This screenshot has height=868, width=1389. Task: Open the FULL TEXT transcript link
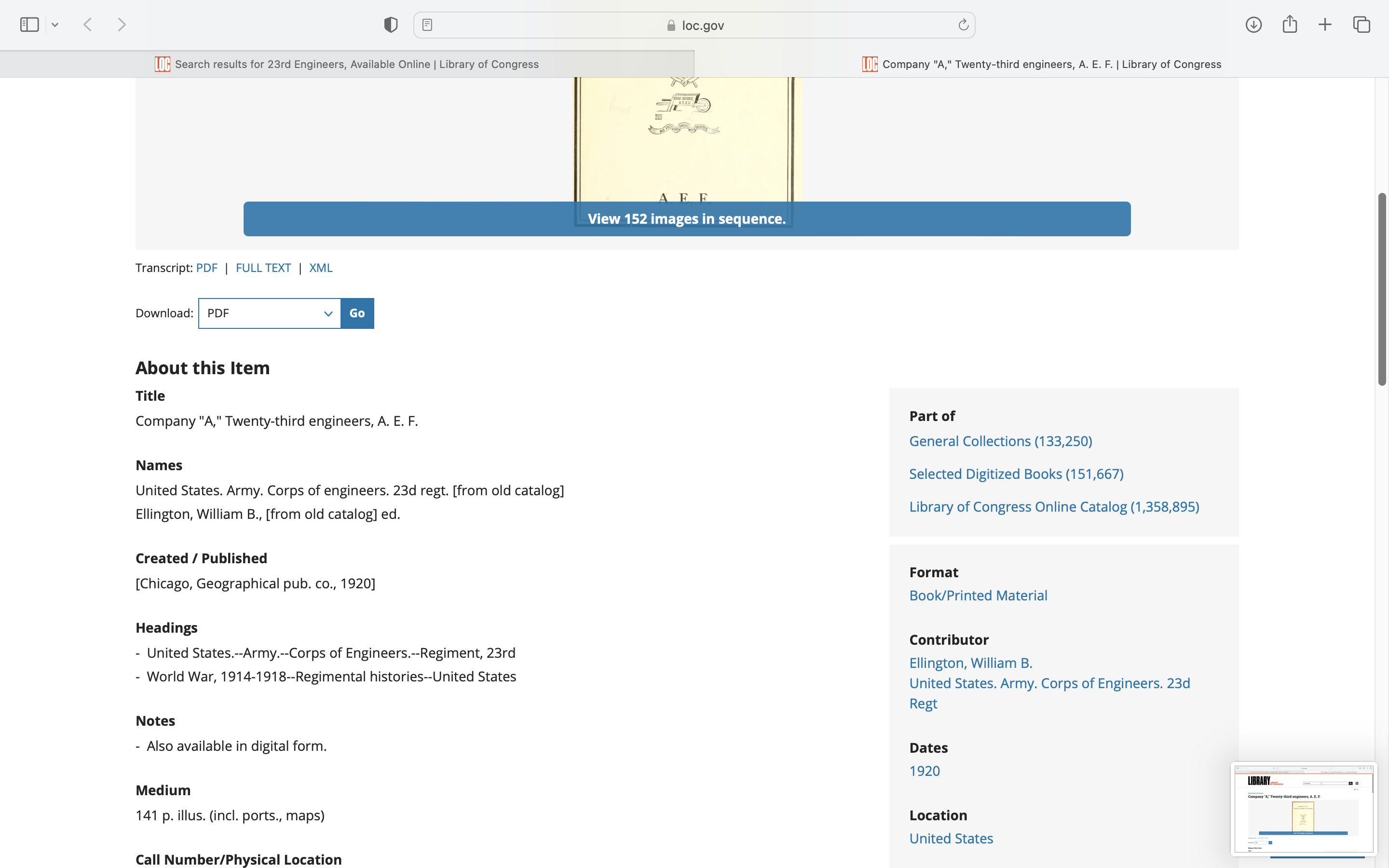263,268
